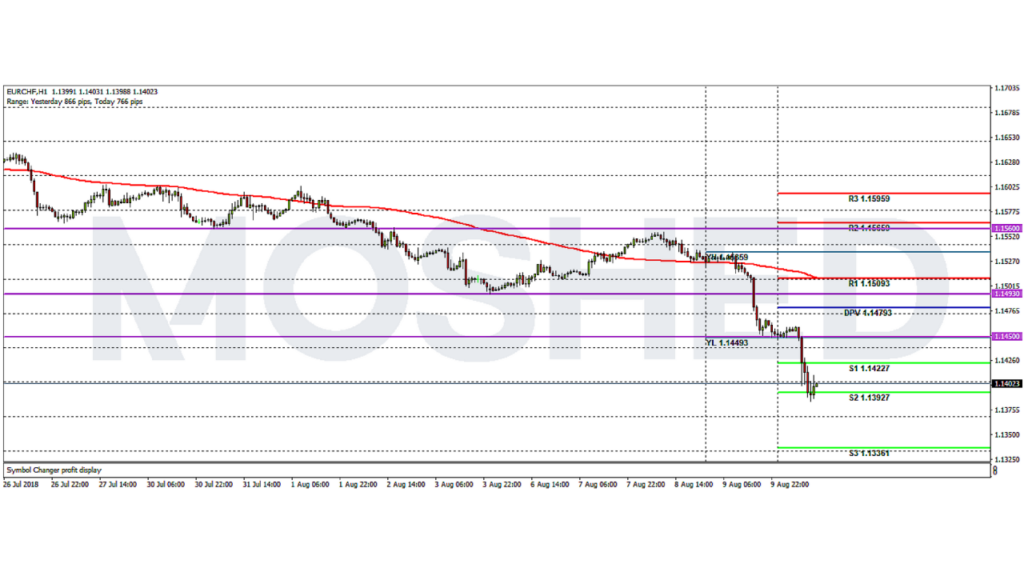Select the DPV 1.14793 pivot label
The image size is (1024, 576).
click(866, 313)
